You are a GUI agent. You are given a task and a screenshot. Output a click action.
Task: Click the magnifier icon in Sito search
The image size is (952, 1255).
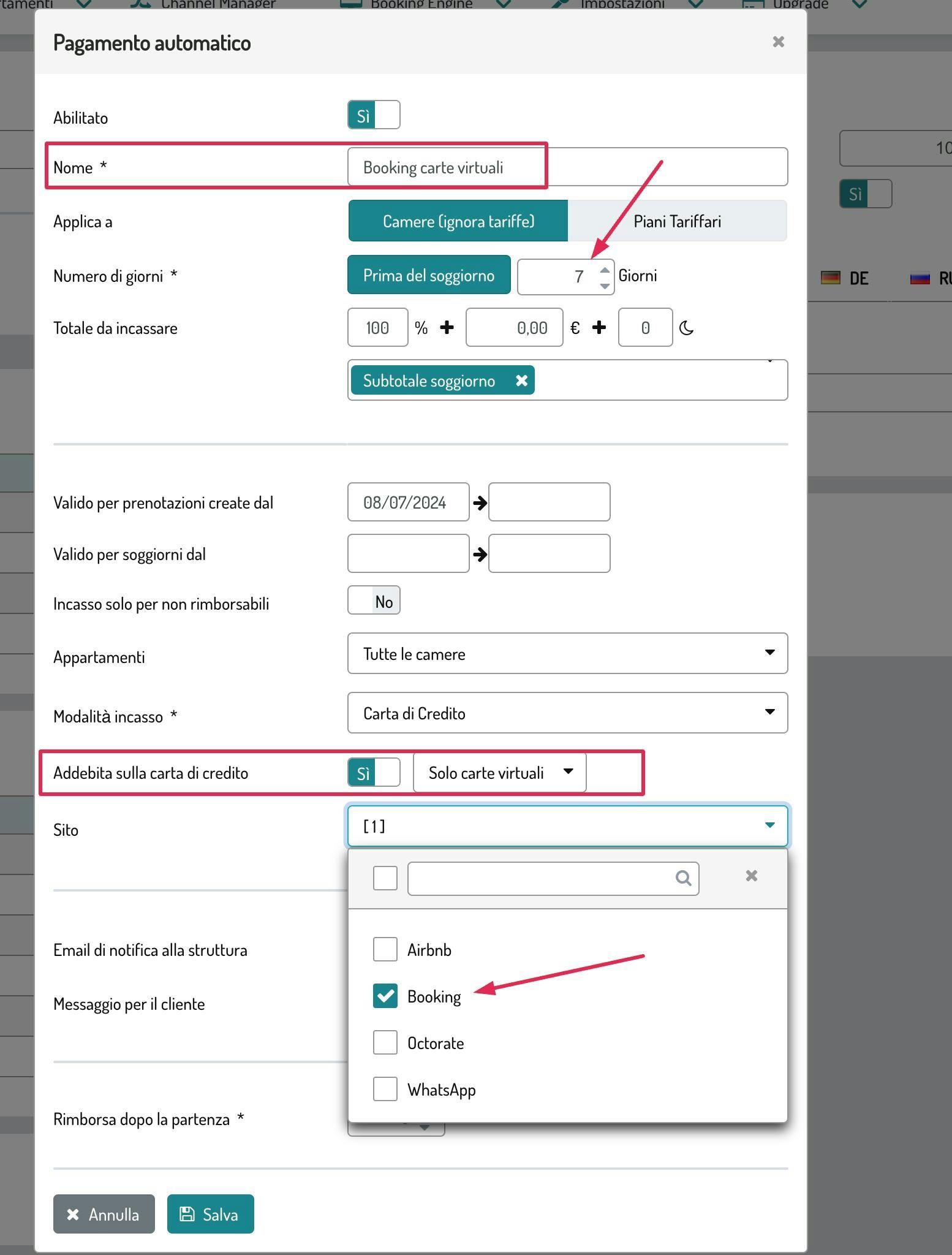coord(683,878)
